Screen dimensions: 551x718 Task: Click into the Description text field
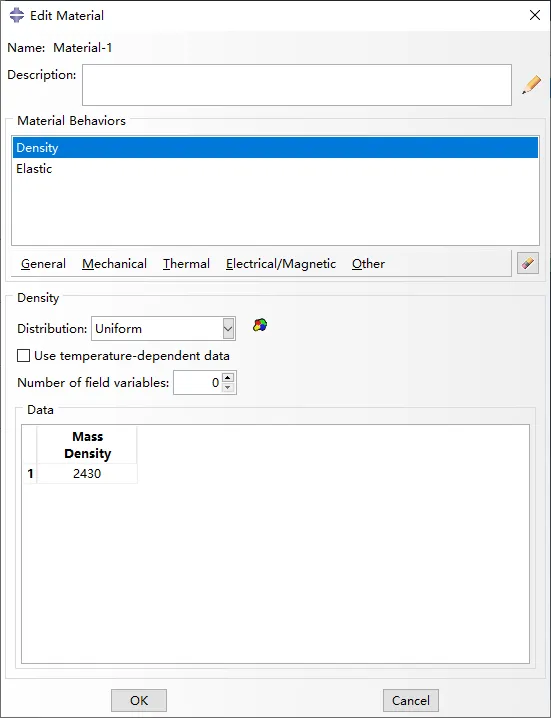(297, 85)
